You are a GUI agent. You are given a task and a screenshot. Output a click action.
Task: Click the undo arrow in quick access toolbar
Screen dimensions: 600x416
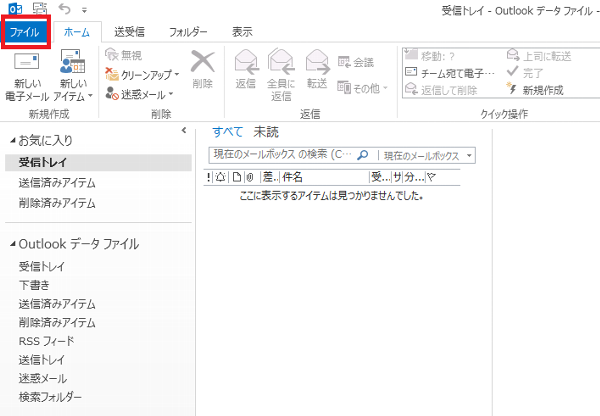tap(64, 9)
